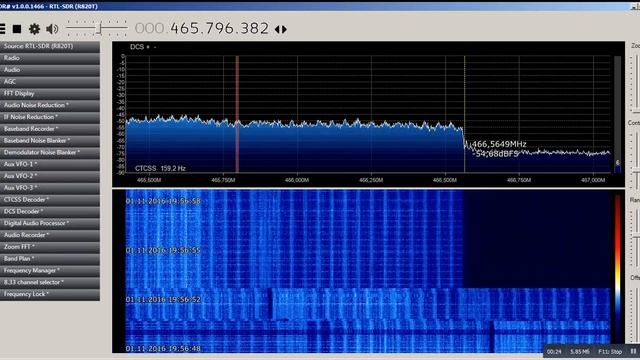Screen dimensions: 640x360
Task: Click waterfall timestamp 01.11.2016 19:56:48
Action: 163,349
